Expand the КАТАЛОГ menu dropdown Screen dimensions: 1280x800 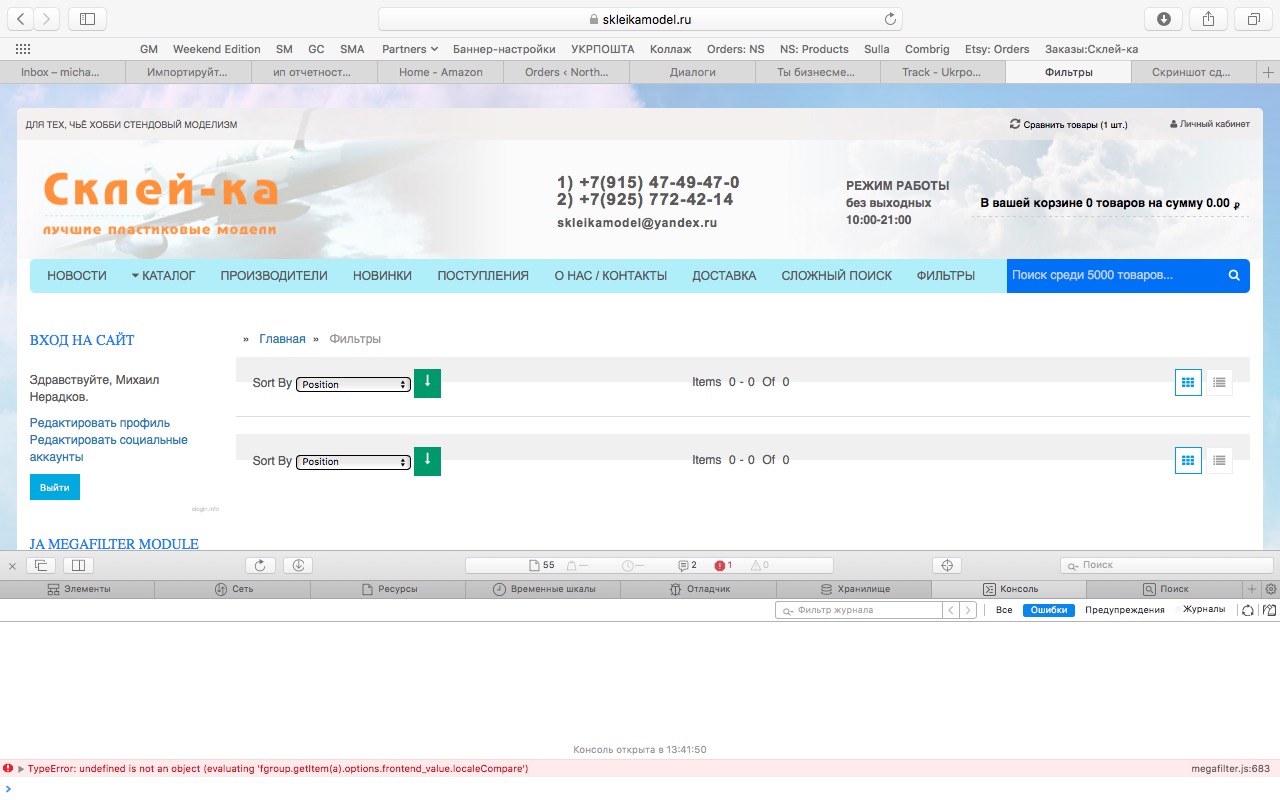click(163, 276)
